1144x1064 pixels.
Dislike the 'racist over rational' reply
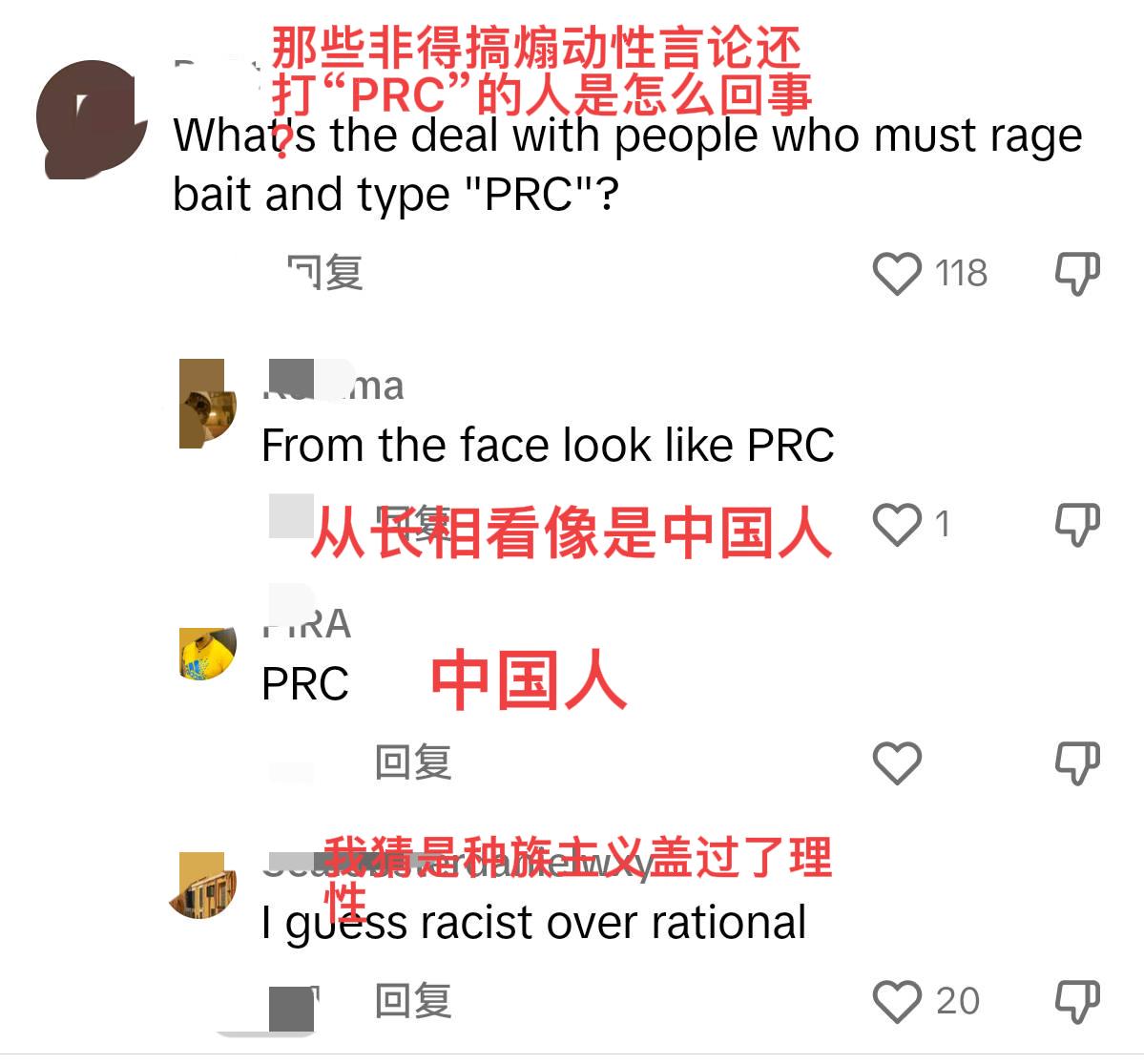pyautogui.click(x=1077, y=1001)
